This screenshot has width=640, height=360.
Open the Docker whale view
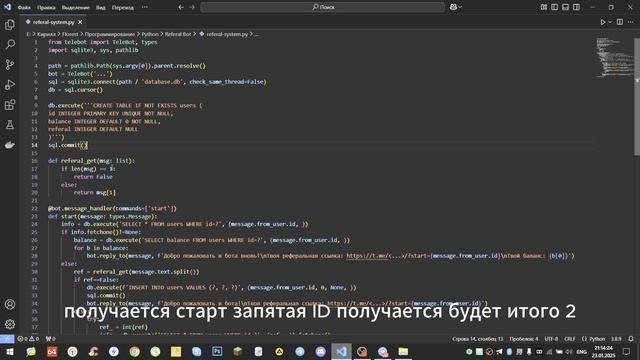pyautogui.click(x=10, y=145)
